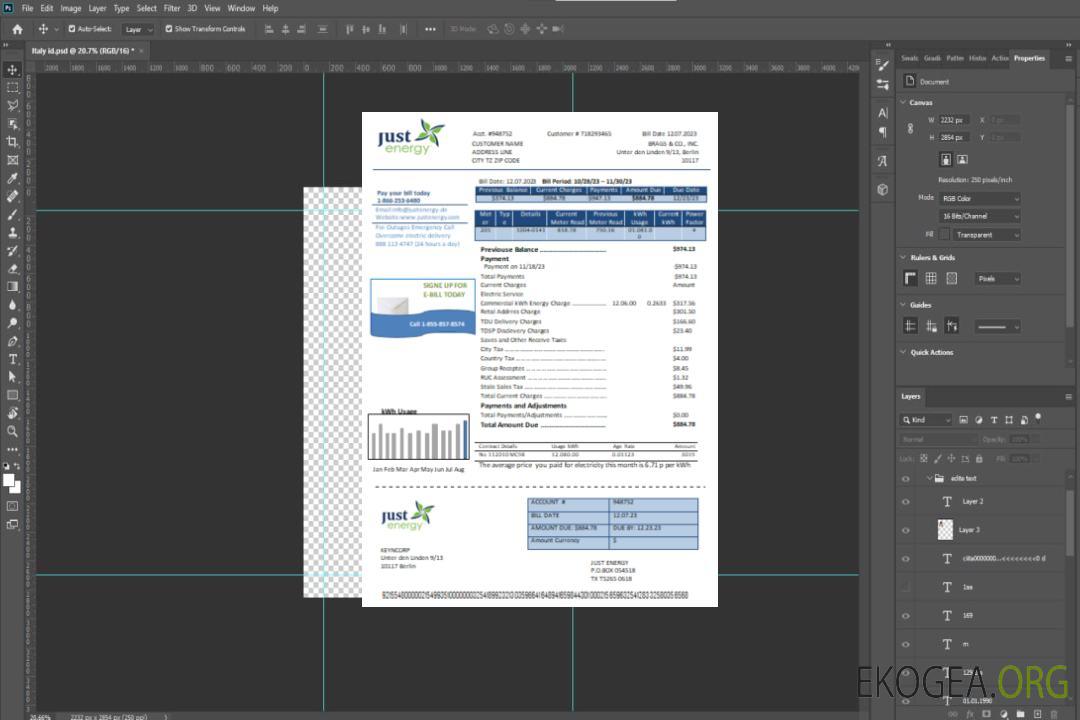Click the Home icon in options bar
The width and height of the screenshot is (1080, 720).
(x=17, y=29)
